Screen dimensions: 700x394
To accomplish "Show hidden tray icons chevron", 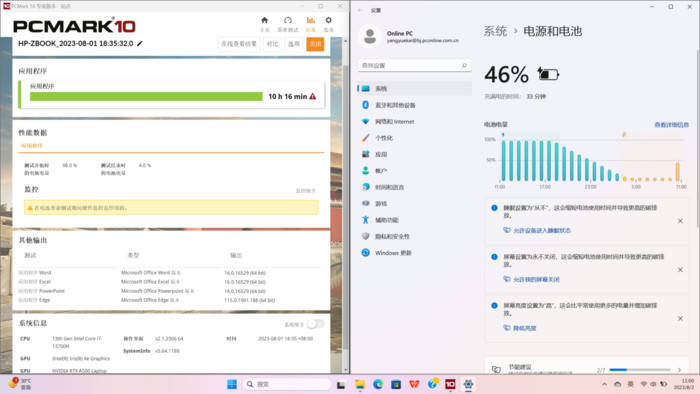I will [x=604, y=384].
